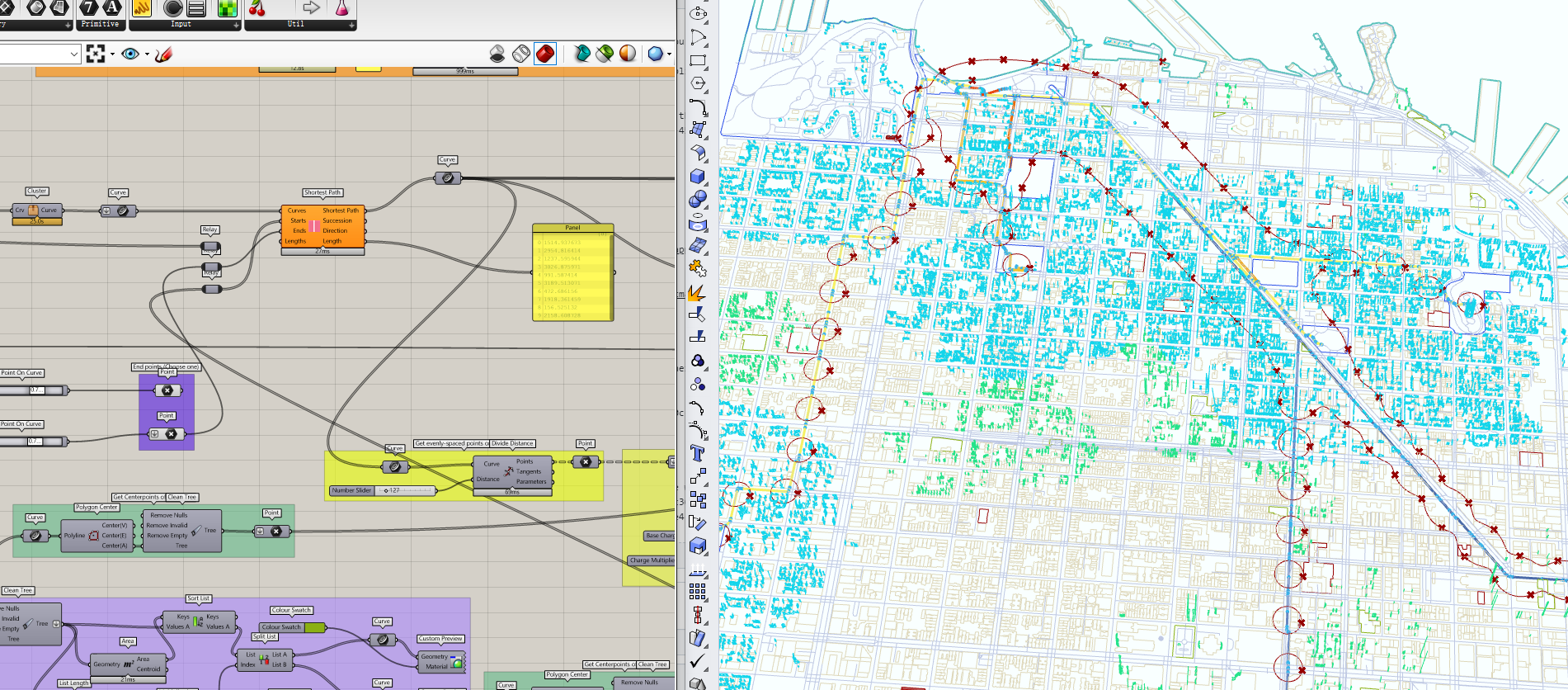
Task: Turn off geometry preview with the dark blob icon
Action: (x=497, y=54)
